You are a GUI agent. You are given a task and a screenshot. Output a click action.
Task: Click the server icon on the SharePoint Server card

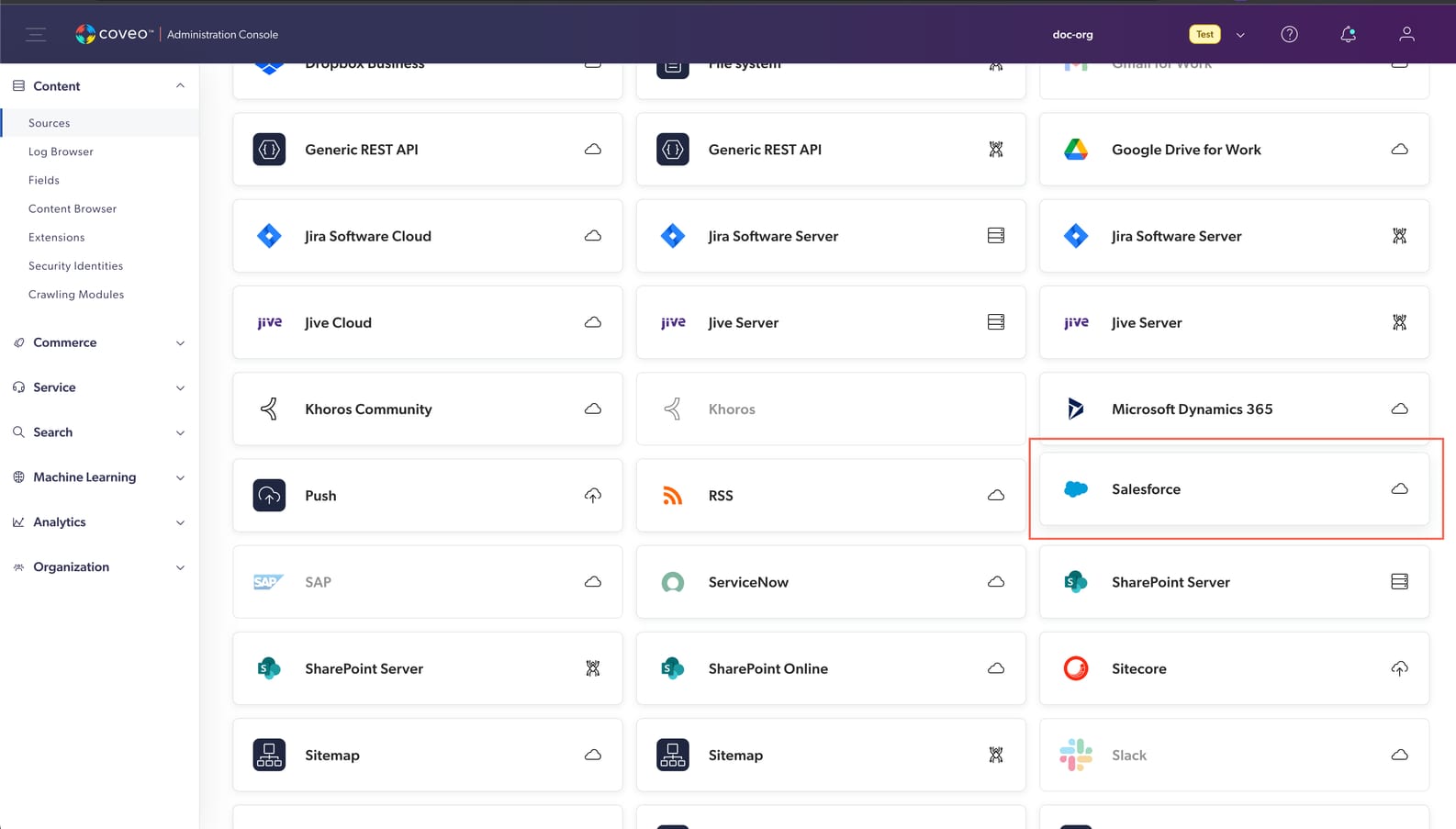[x=1399, y=582]
